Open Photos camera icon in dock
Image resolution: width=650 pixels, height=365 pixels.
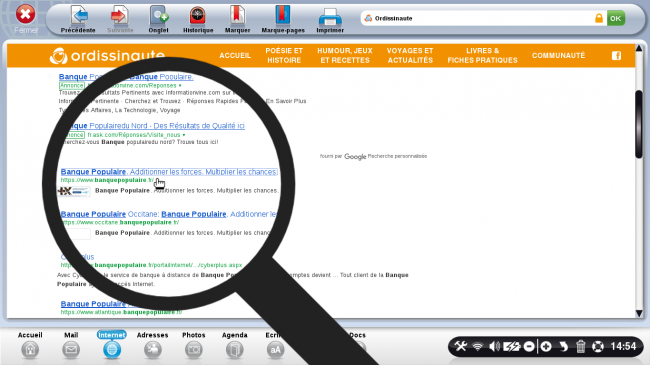tap(194, 349)
